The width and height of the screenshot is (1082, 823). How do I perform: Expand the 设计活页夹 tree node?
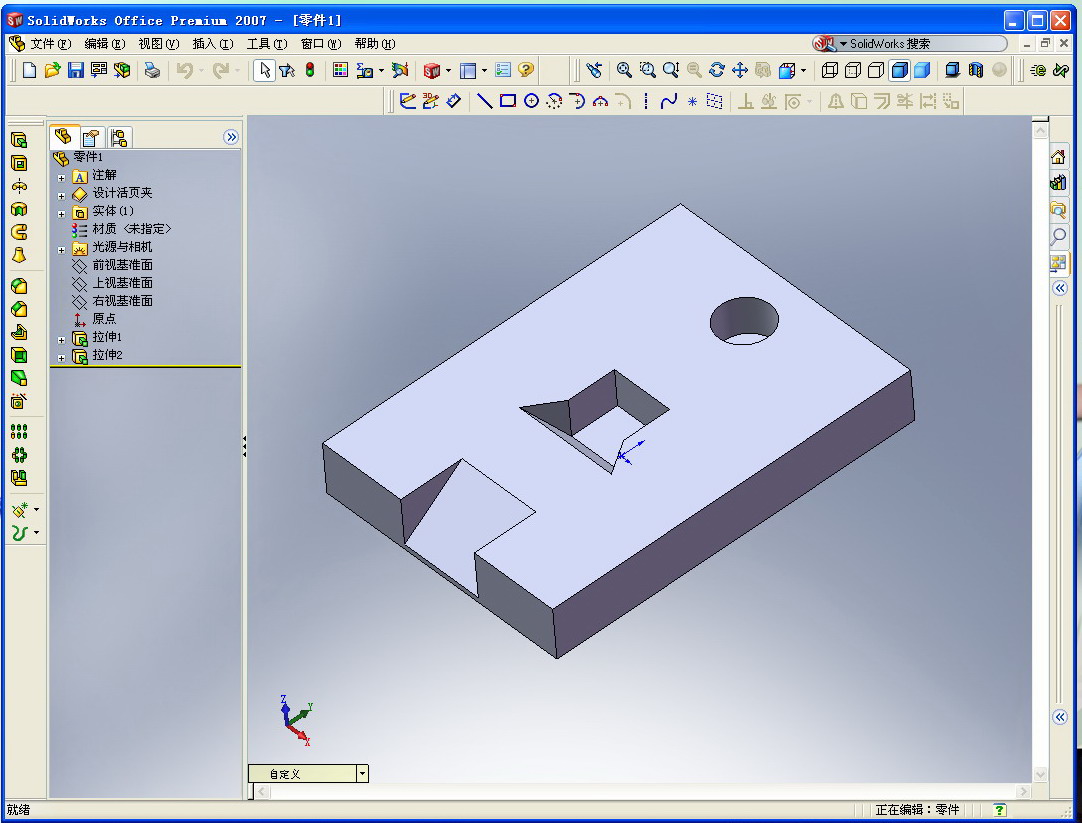61,196
